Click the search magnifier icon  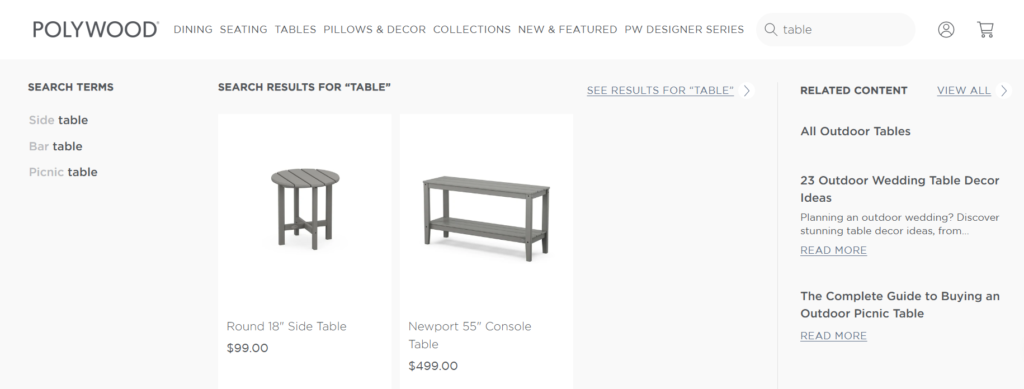(771, 29)
